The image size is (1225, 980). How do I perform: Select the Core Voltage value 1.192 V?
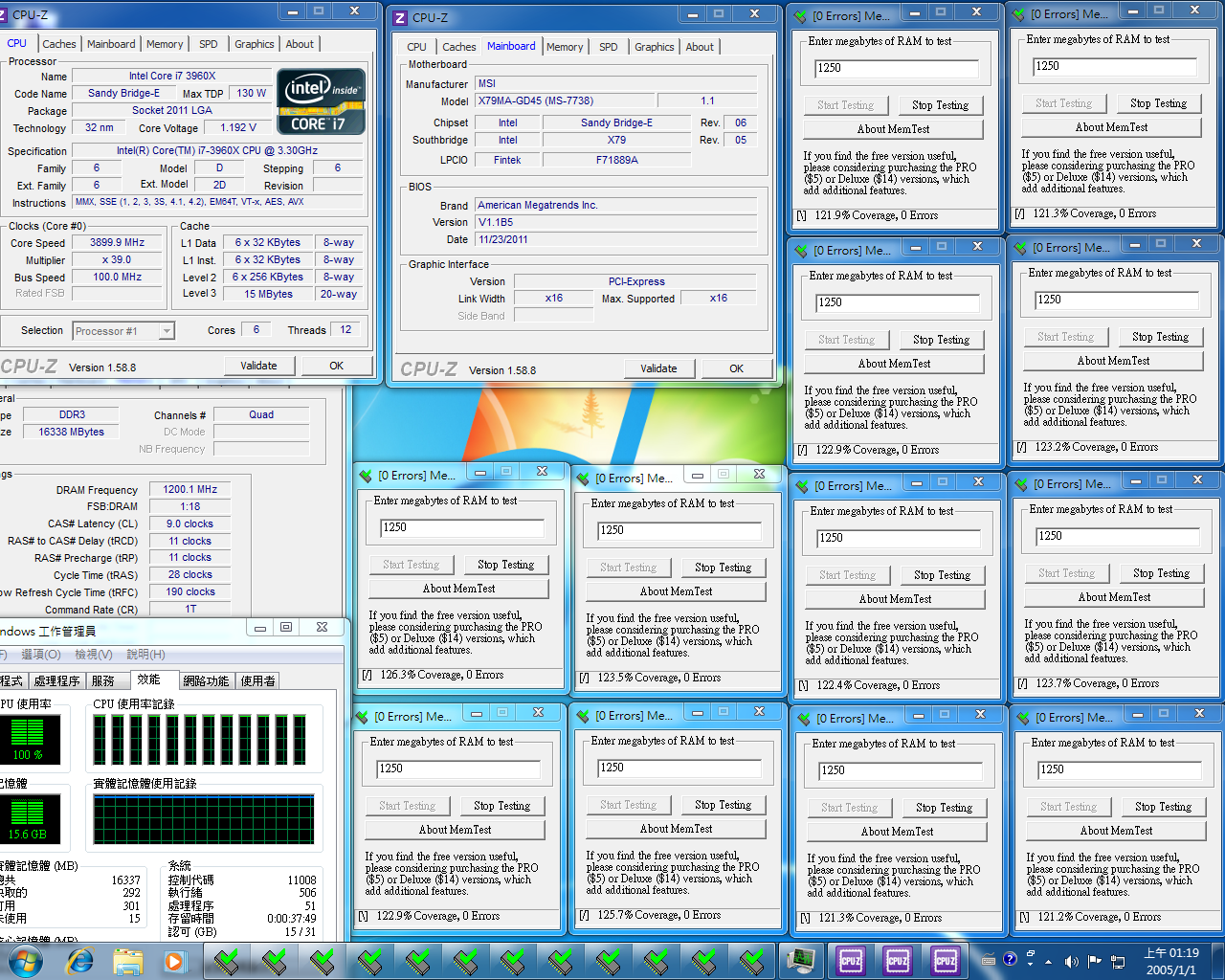tap(238, 128)
